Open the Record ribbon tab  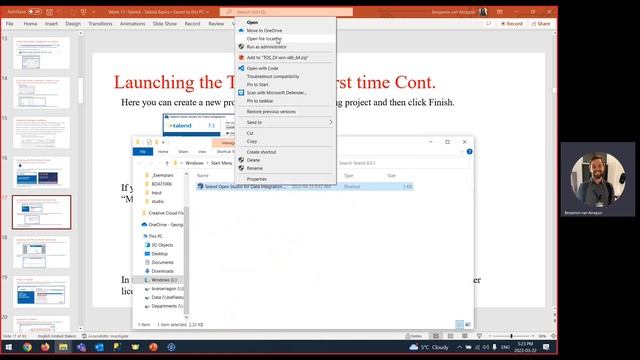tap(192, 24)
